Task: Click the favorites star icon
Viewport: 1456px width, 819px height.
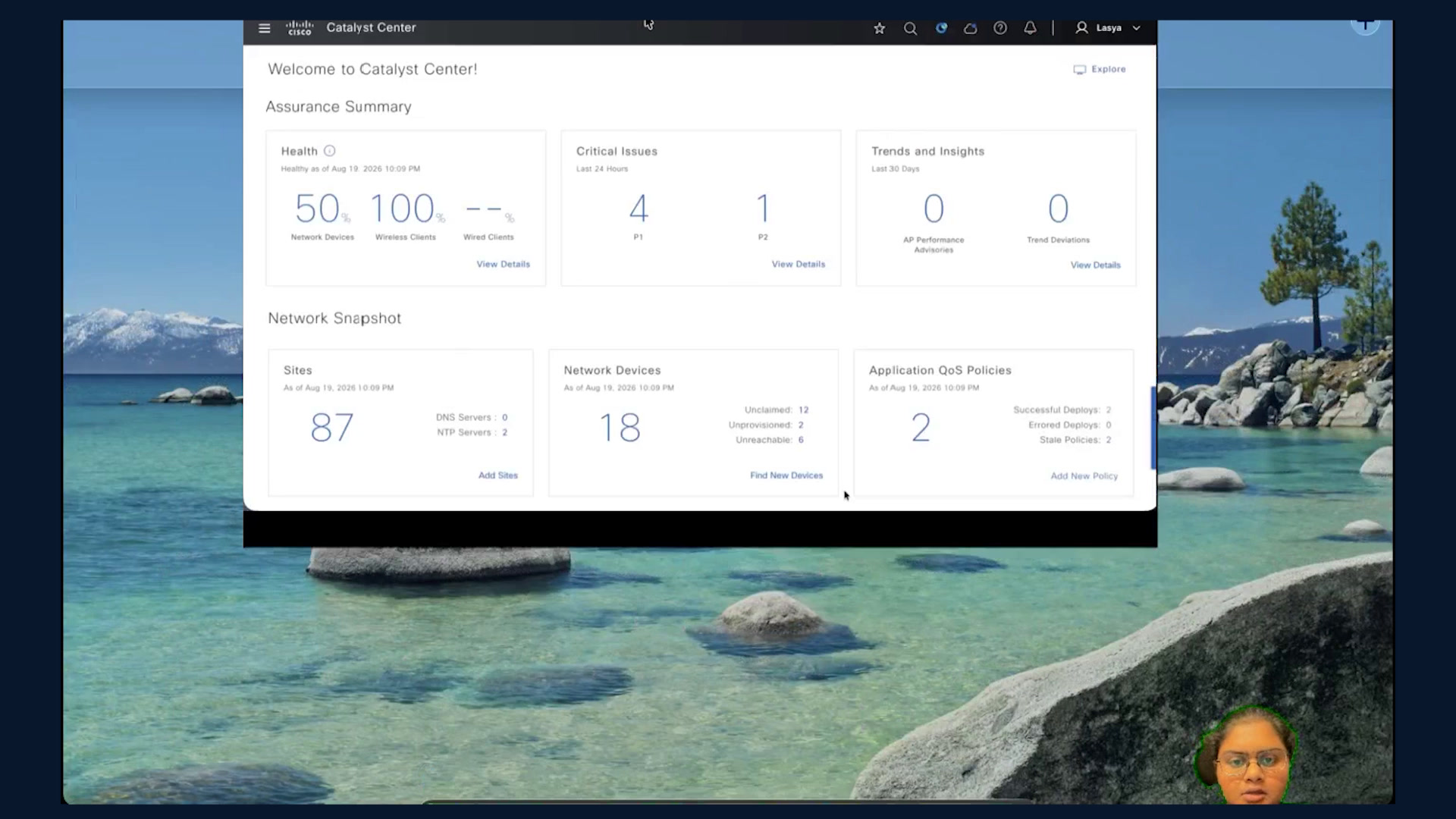Action: 880,28
